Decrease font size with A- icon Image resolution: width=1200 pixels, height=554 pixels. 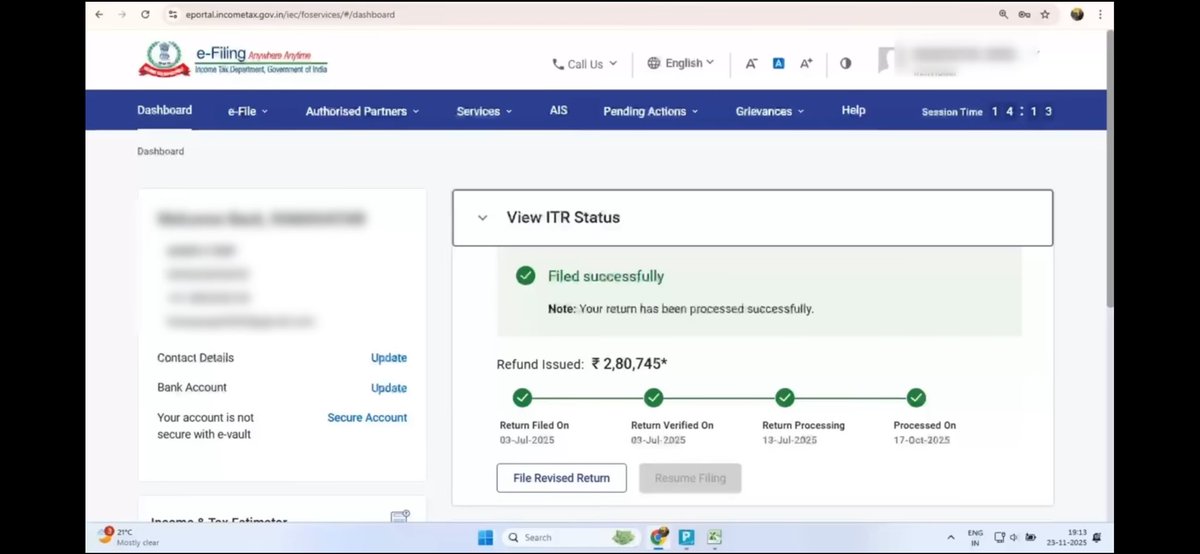click(x=751, y=63)
